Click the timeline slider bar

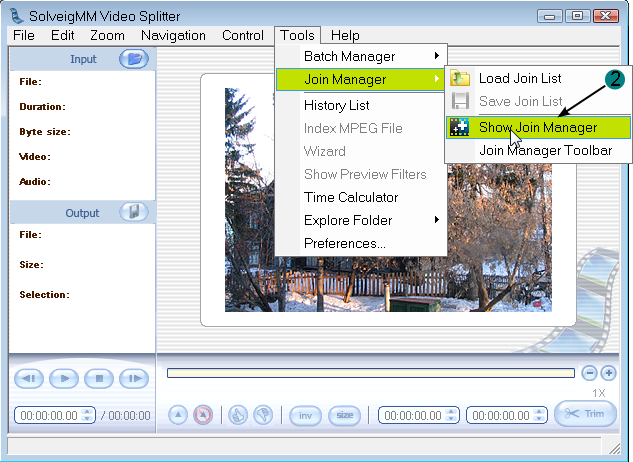371,373
